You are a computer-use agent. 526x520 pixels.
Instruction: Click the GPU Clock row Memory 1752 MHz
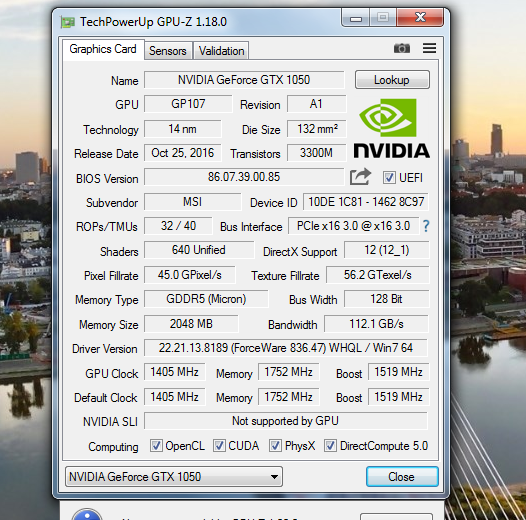click(288, 372)
